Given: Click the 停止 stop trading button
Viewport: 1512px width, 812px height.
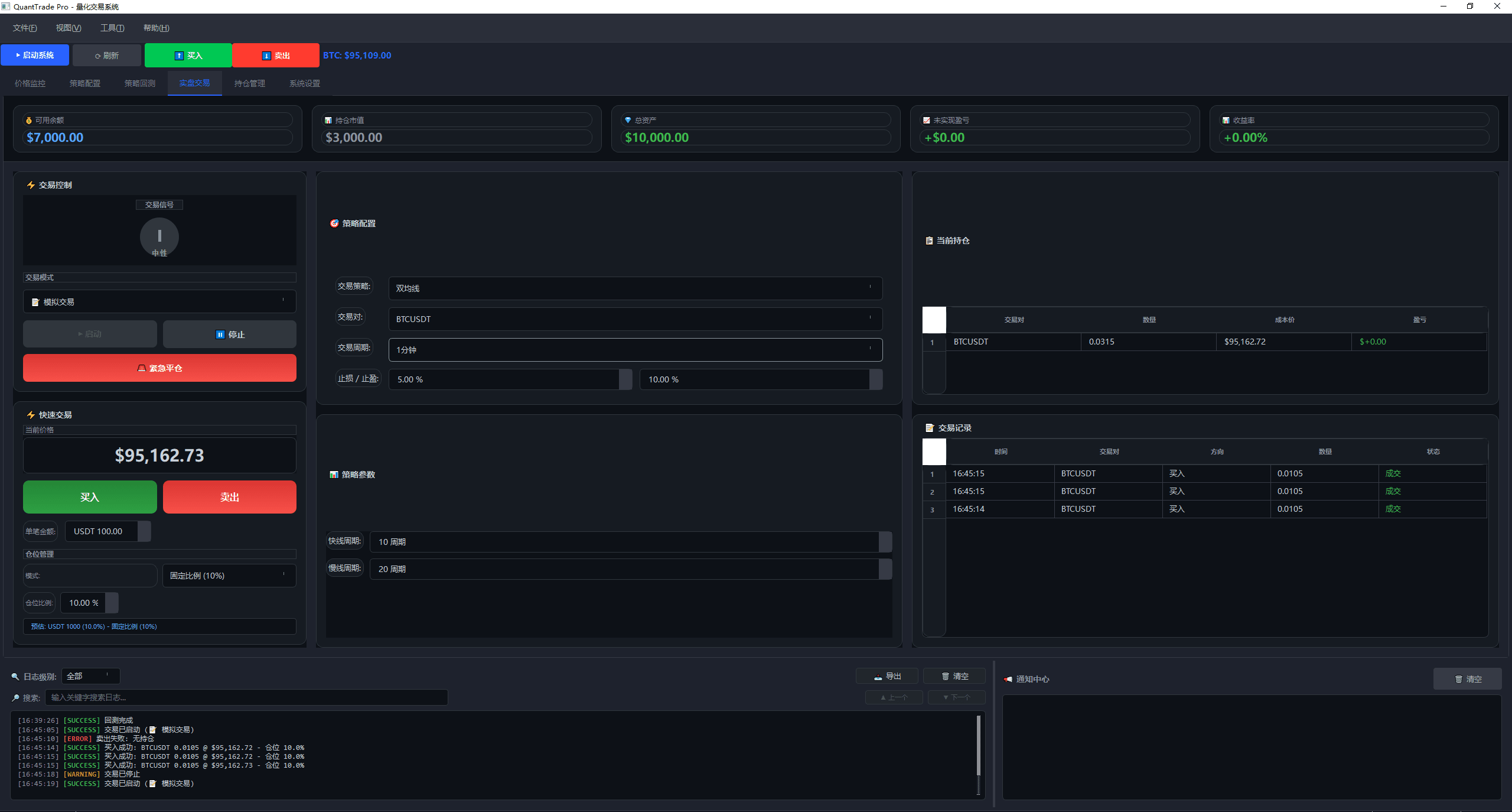Looking at the screenshot, I should click(x=230, y=334).
